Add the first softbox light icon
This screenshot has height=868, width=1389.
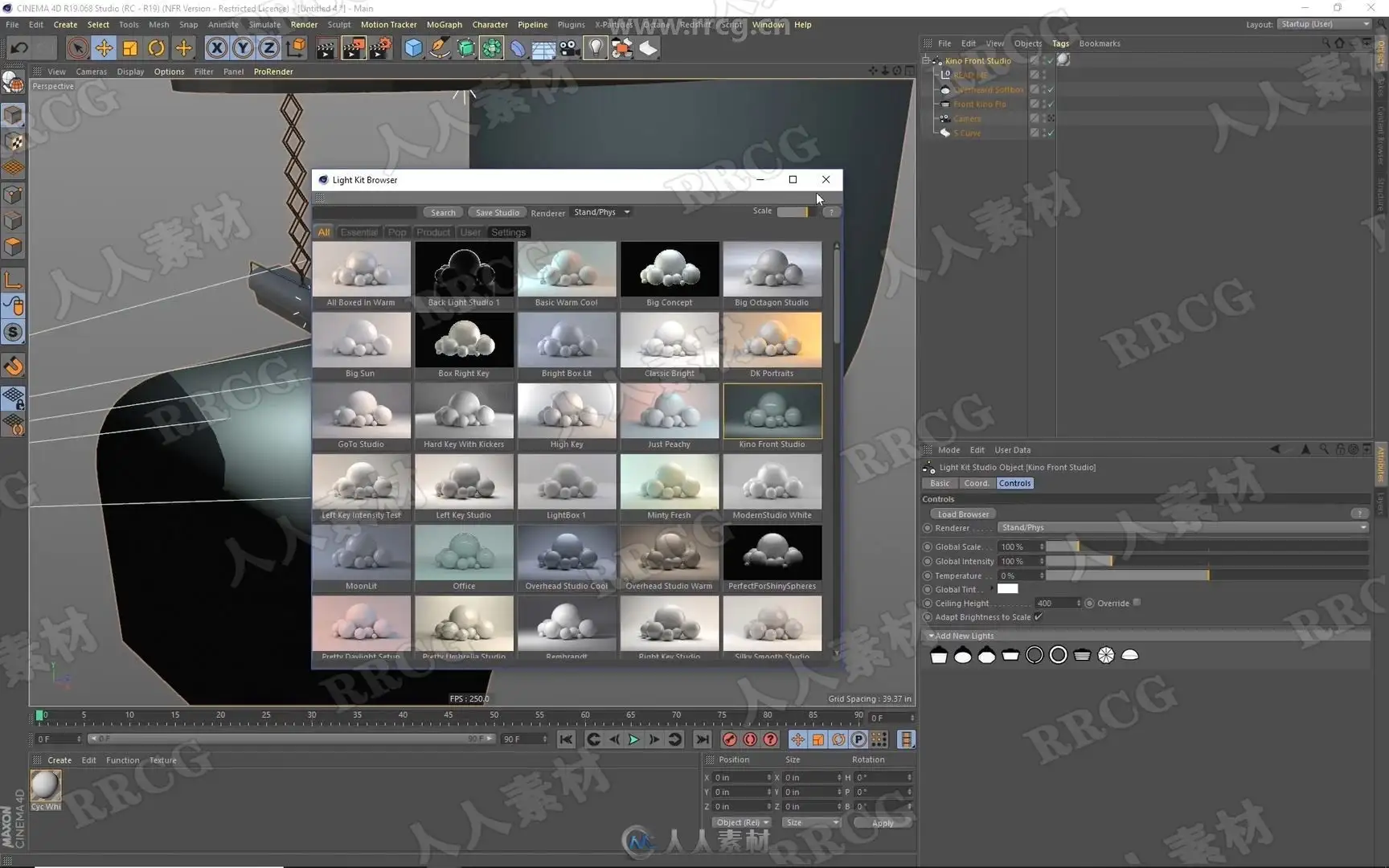939,656
